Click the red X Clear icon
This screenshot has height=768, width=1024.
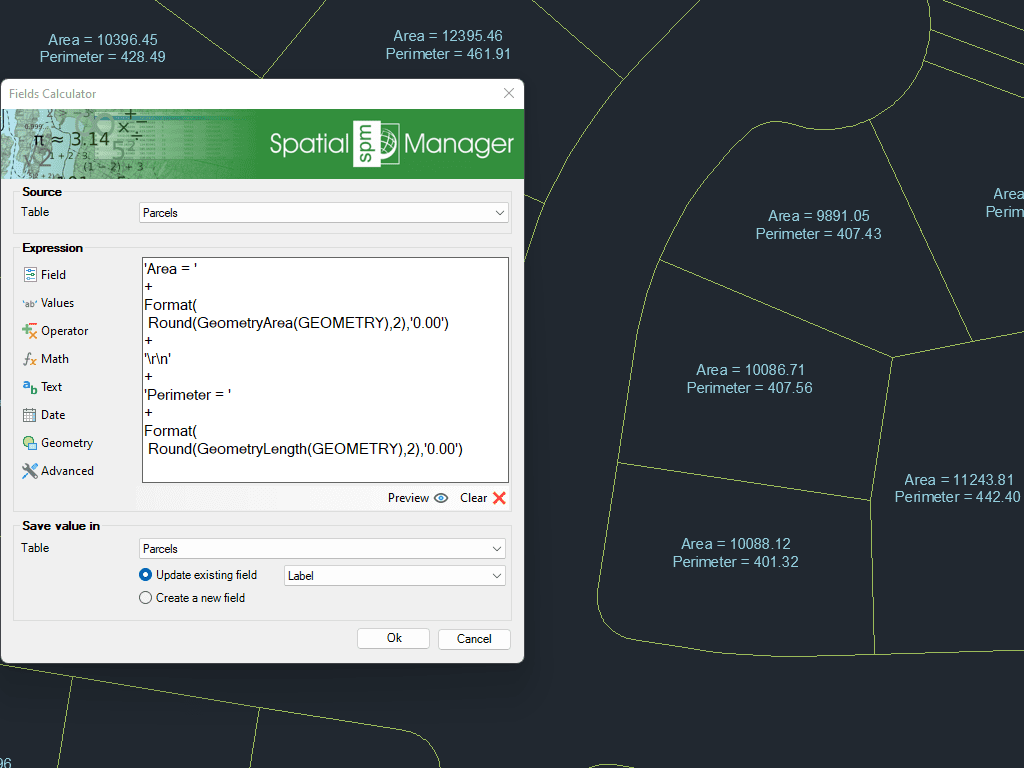coord(500,498)
